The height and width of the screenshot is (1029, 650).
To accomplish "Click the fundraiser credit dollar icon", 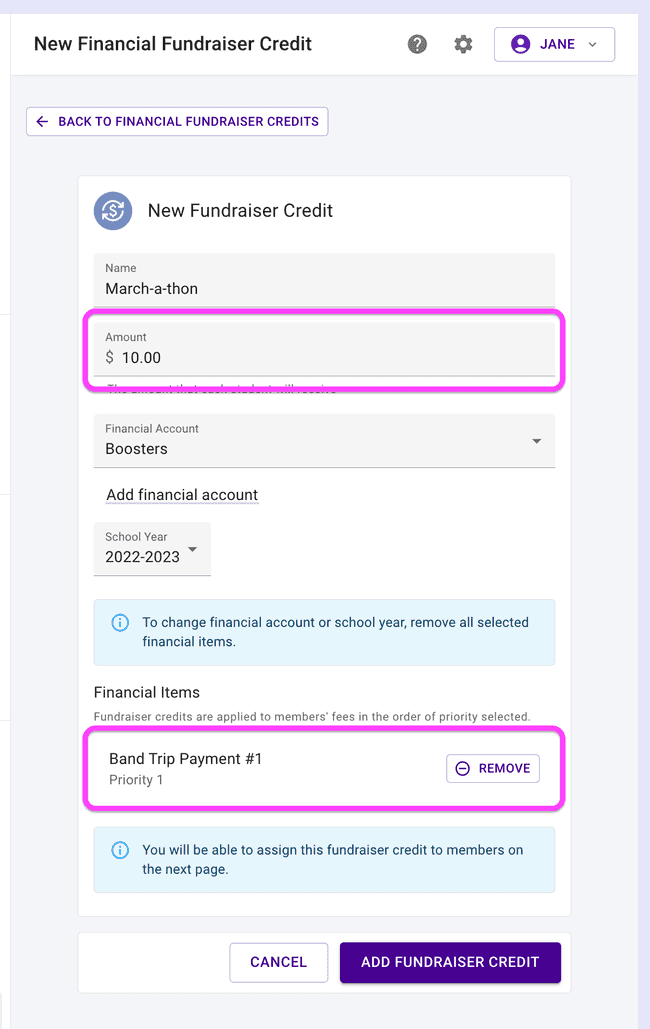I will point(113,211).
